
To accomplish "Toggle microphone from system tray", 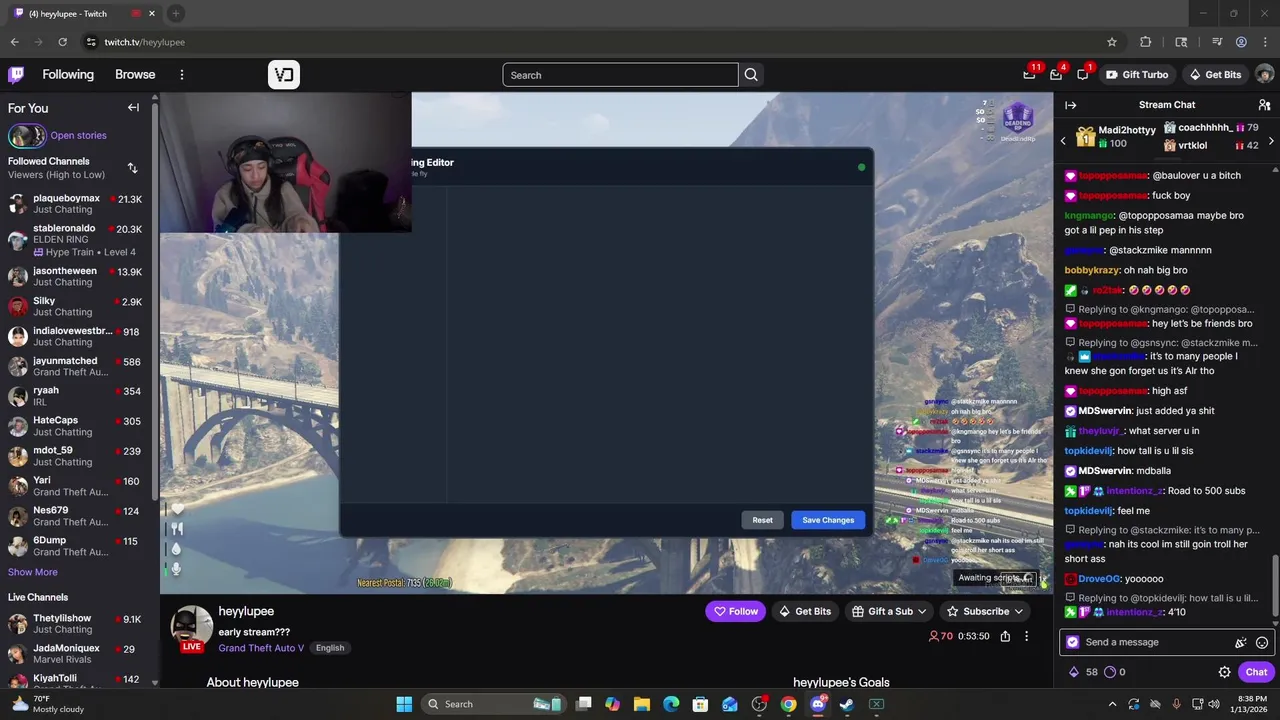I will tap(1176, 704).
